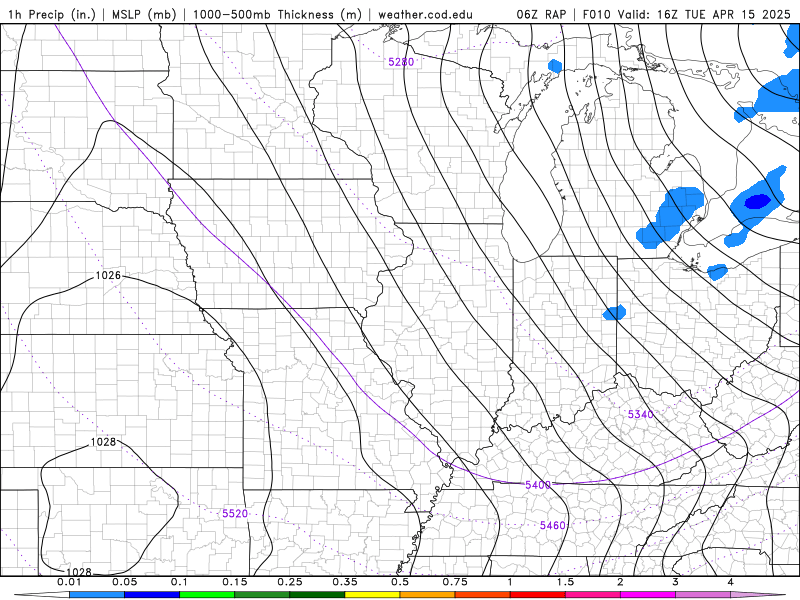Image resolution: width=800 pixels, height=600 pixels.
Task: Click the 1026 isobar label
Action: pyautogui.click(x=108, y=276)
